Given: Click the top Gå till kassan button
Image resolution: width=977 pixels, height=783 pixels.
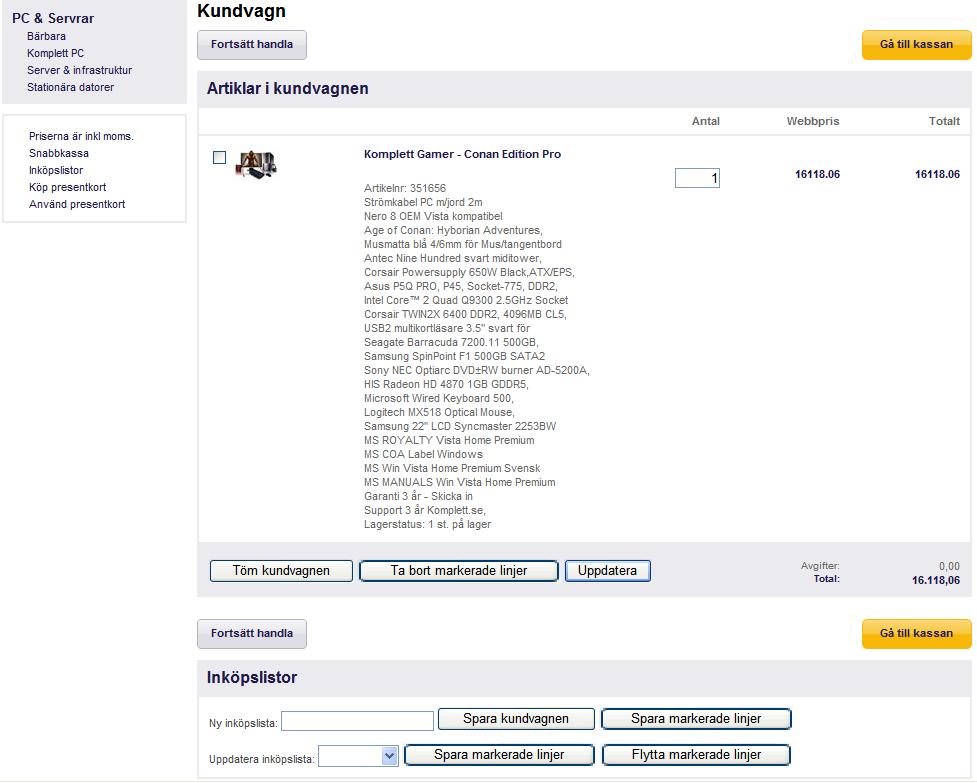Looking at the screenshot, I should (x=917, y=45).
